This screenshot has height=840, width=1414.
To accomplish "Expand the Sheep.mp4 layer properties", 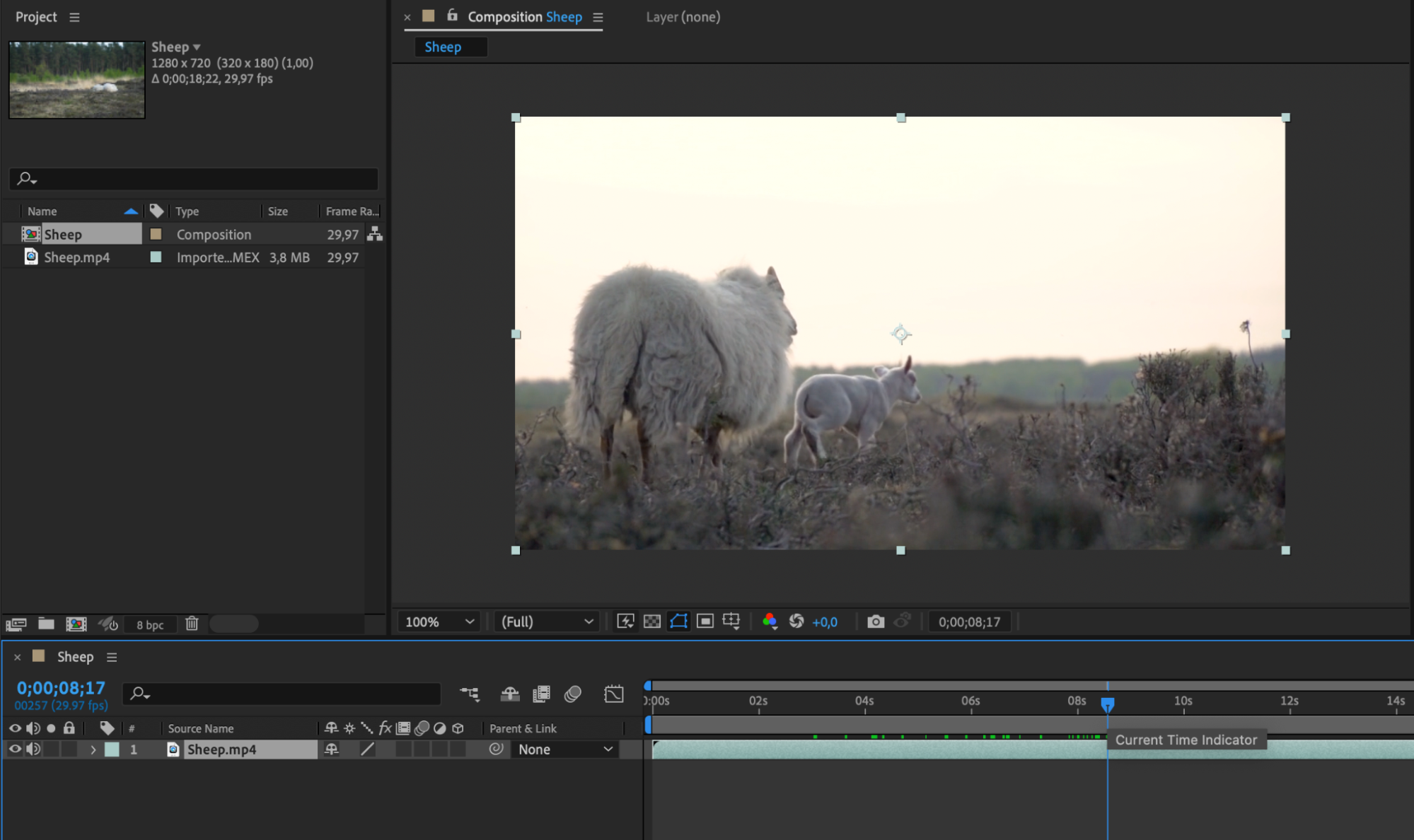I will click(x=93, y=749).
